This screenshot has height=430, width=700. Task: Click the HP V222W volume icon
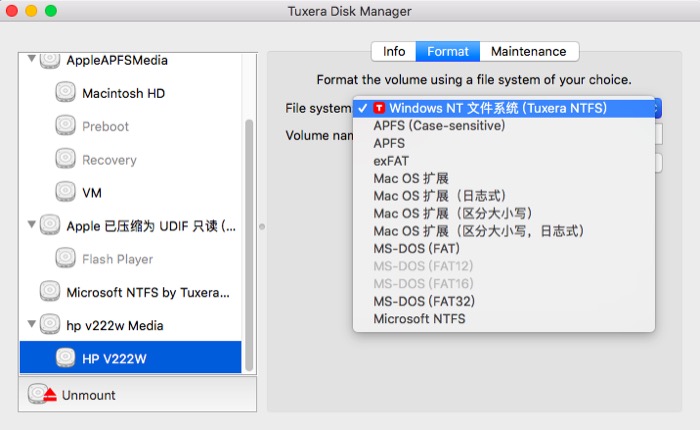point(66,358)
